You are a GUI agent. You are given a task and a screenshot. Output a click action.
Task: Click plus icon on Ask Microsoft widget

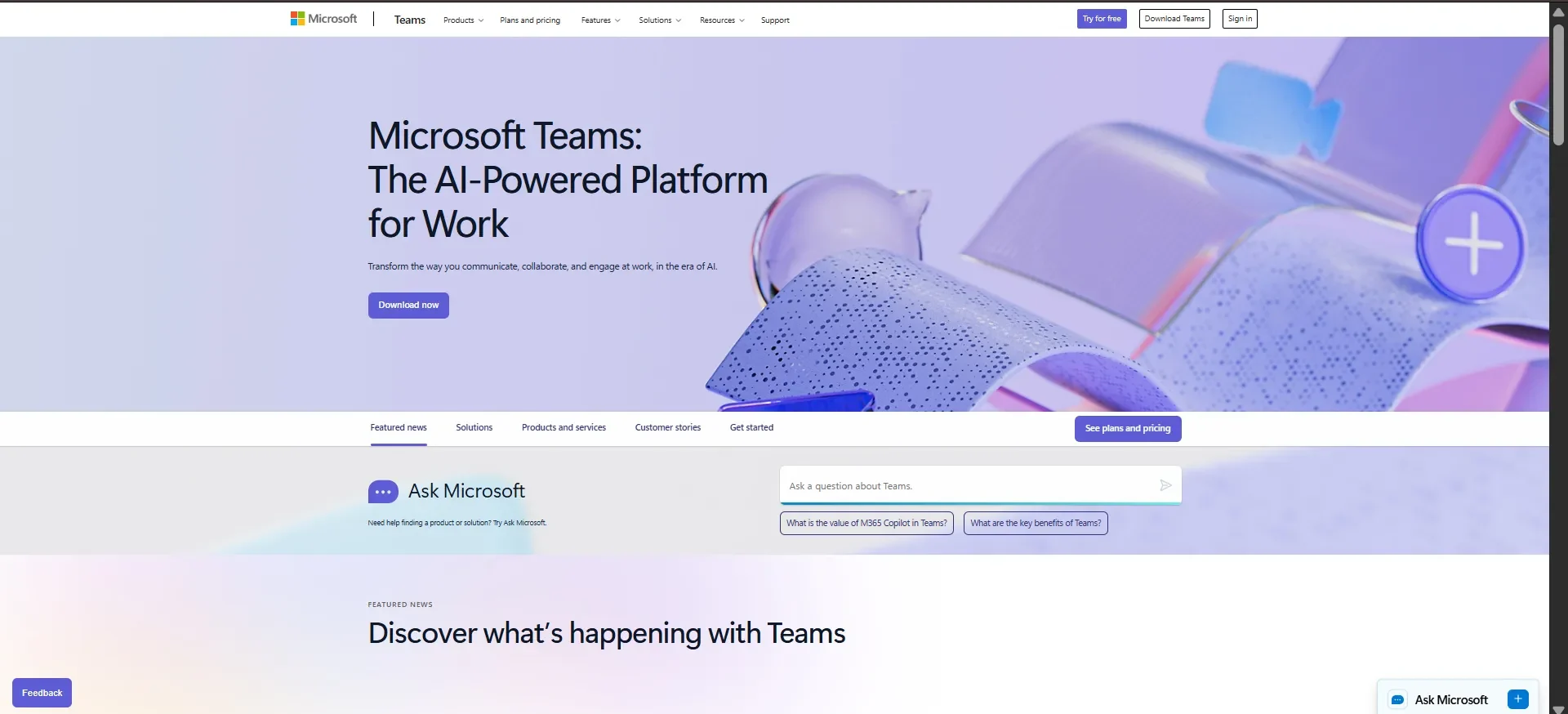click(1518, 699)
